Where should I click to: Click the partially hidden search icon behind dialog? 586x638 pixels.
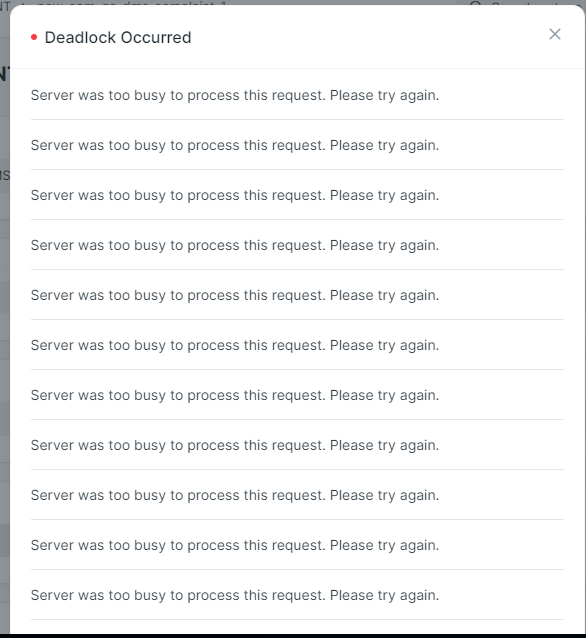475,3
